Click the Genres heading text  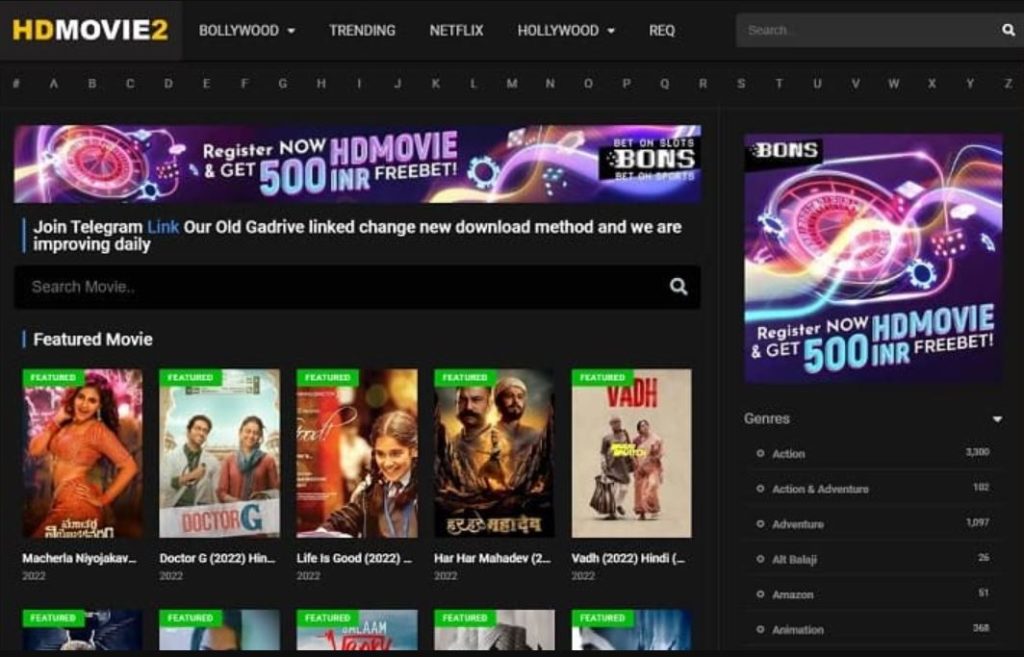tap(767, 419)
